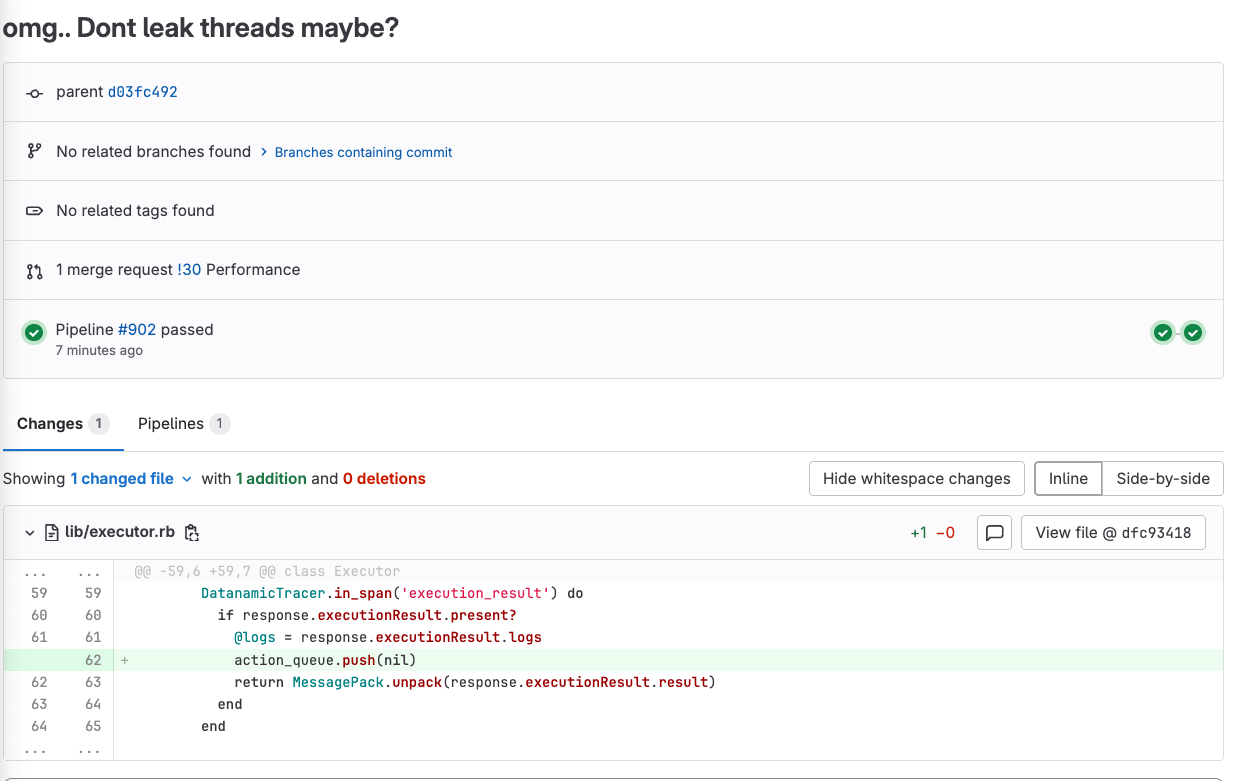
Task: Click View file @ dfc93418 button
Action: click(x=1112, y=533)
